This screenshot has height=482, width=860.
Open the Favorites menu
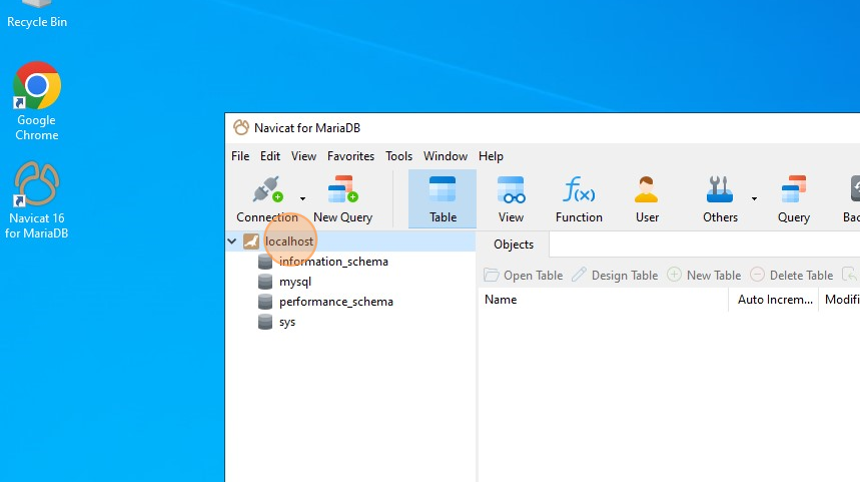tap(350, 156)
